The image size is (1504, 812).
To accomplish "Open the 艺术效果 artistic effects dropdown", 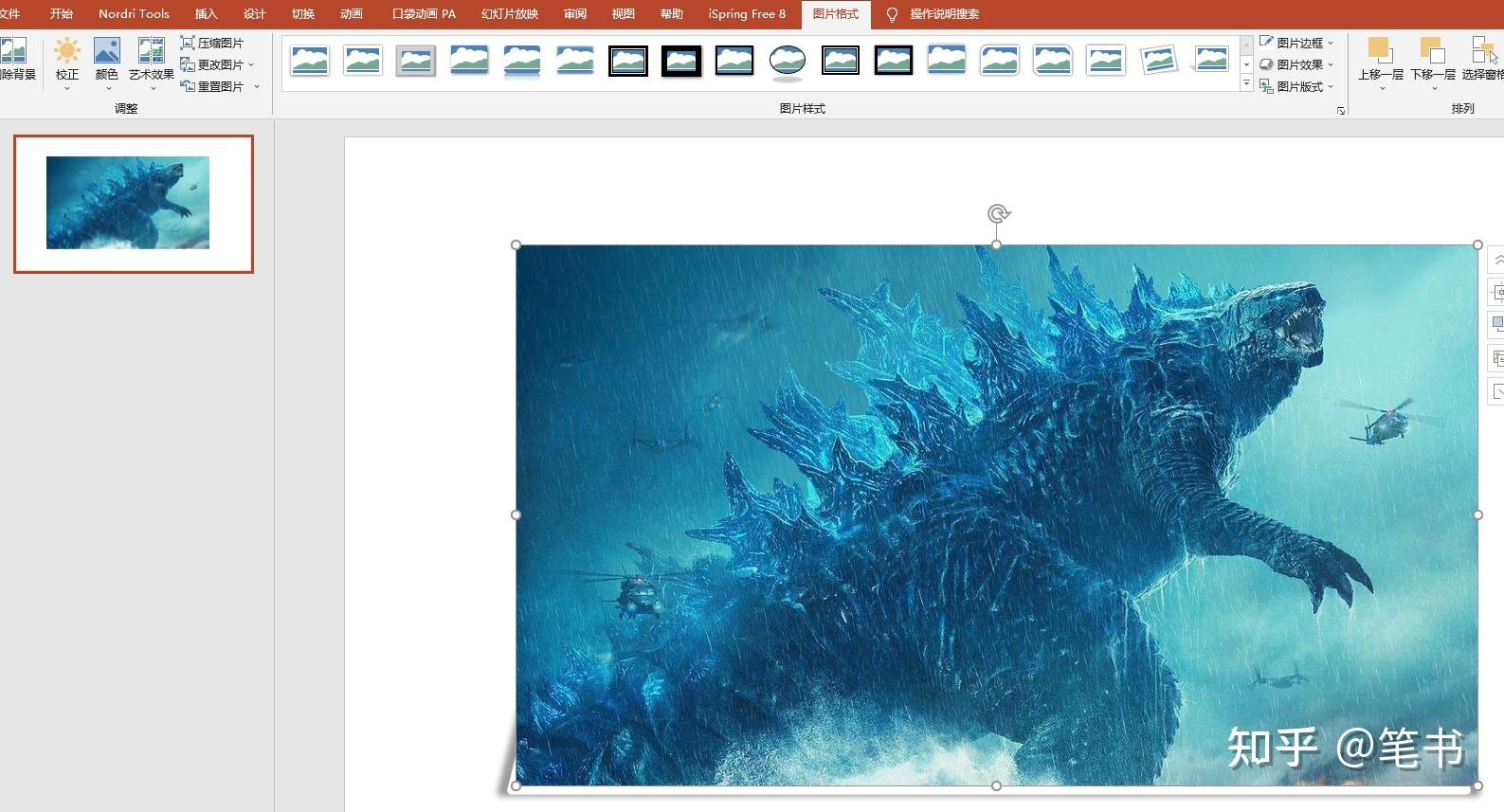I will click(152, 63).
